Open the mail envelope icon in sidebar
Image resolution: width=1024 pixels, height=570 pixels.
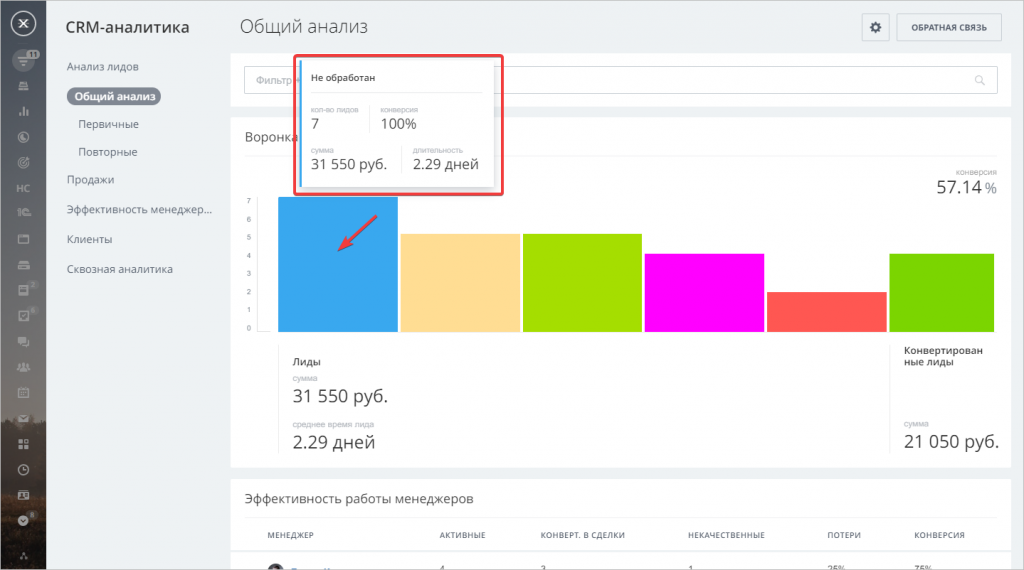[23, 418]
